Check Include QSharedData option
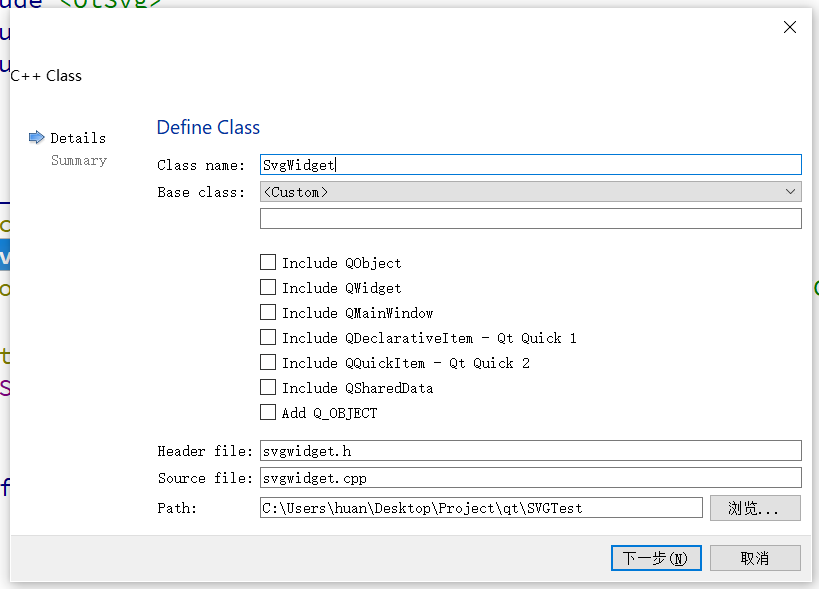Viewport: 819px width, 589px height. 268,388
